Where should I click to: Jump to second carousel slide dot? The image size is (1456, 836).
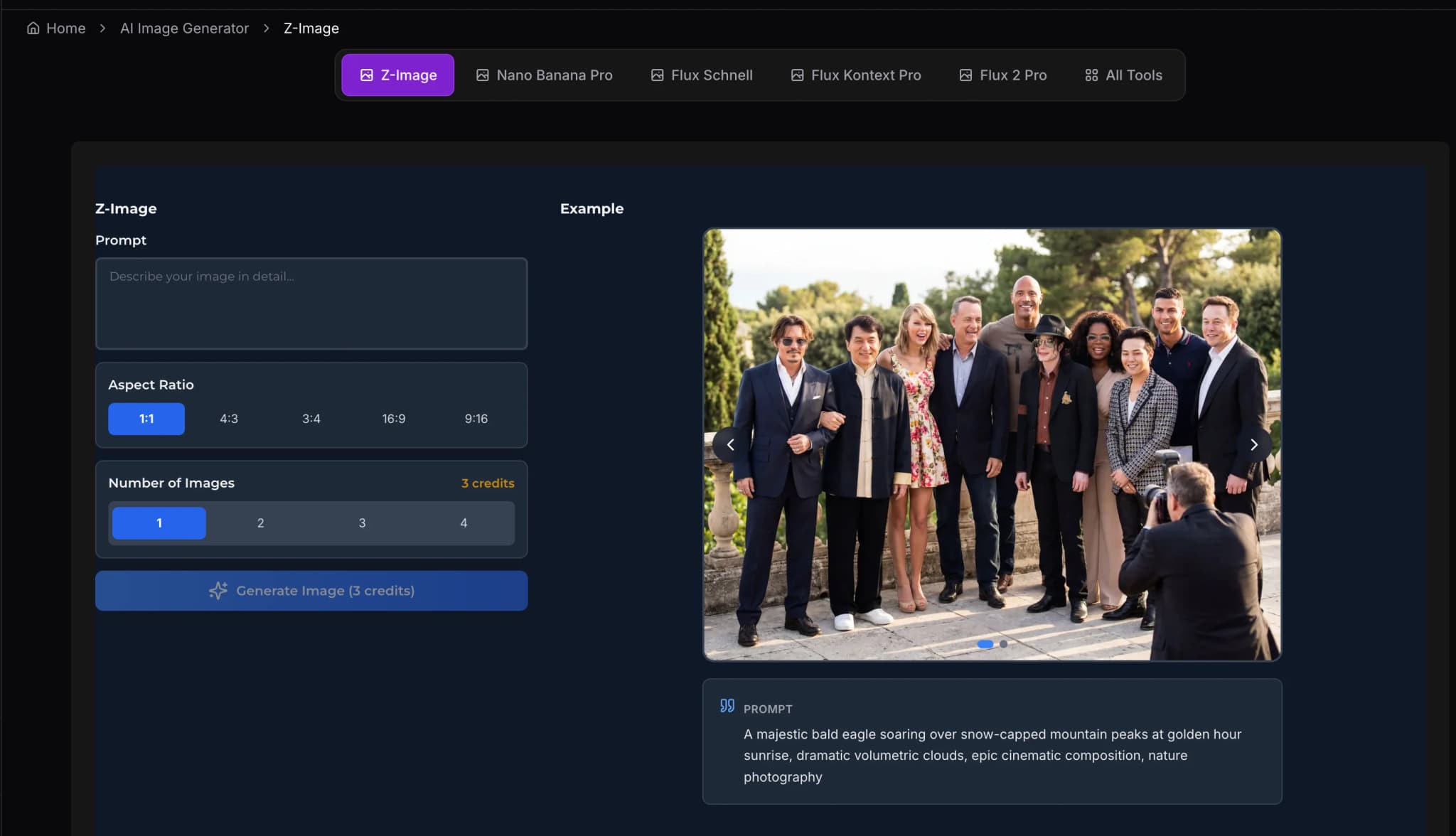coord(1003,644)
